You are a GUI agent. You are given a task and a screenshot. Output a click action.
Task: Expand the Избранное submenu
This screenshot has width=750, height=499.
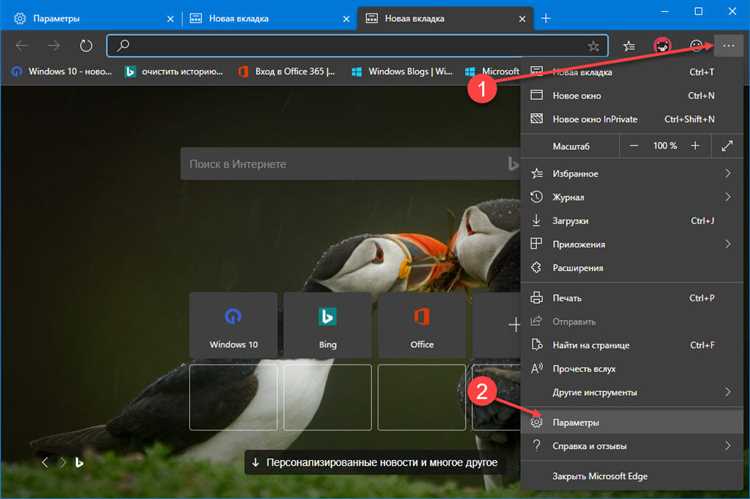click(727, 173)
